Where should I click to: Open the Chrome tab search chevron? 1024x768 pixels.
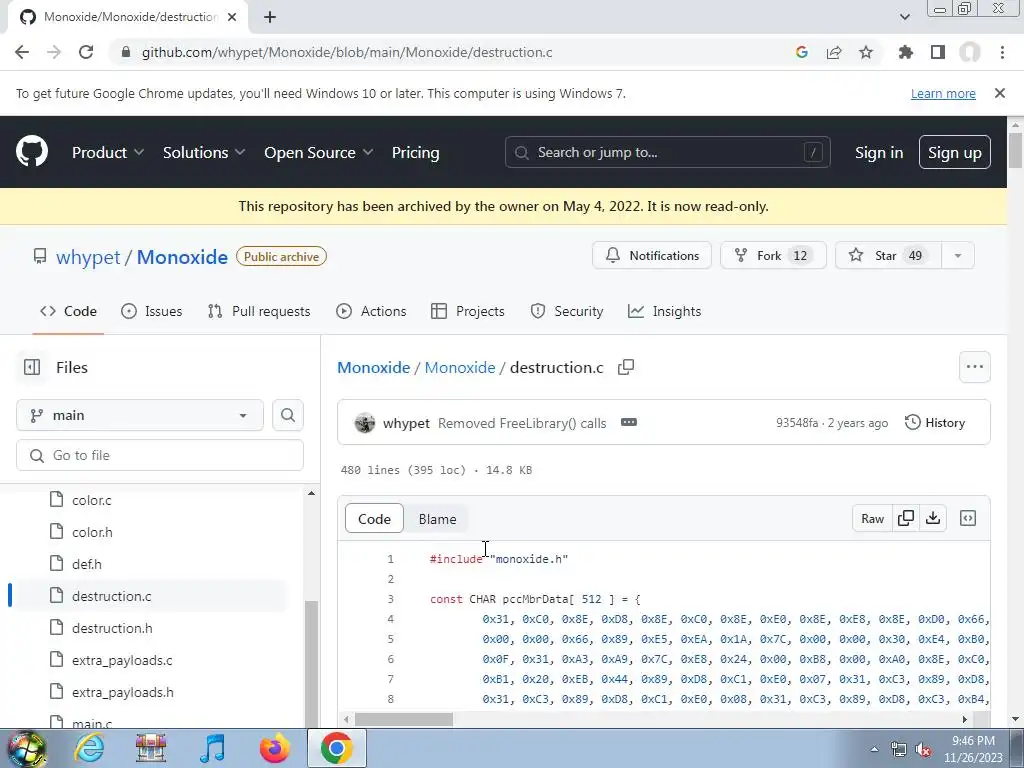[904, 17]
